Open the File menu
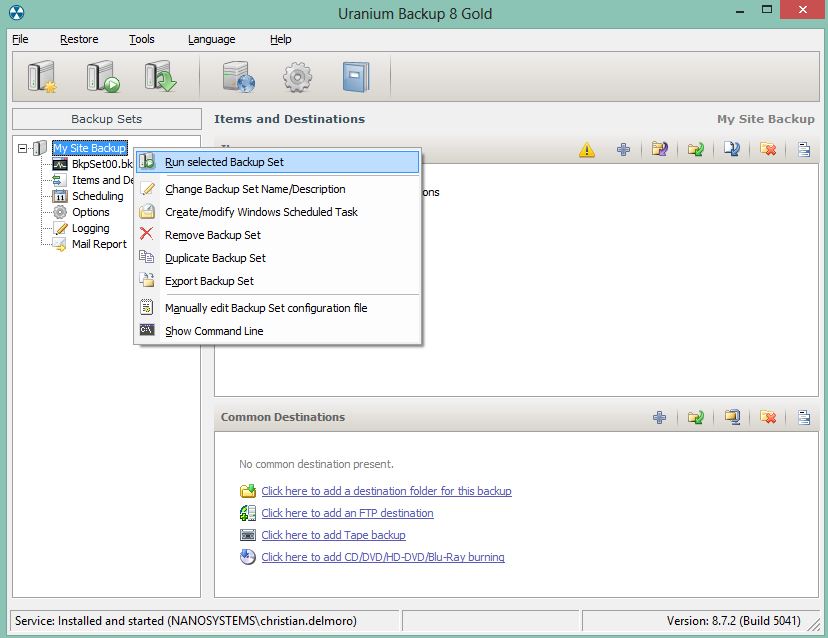Viewport: 828px width, 638px height. click(20, 39)
